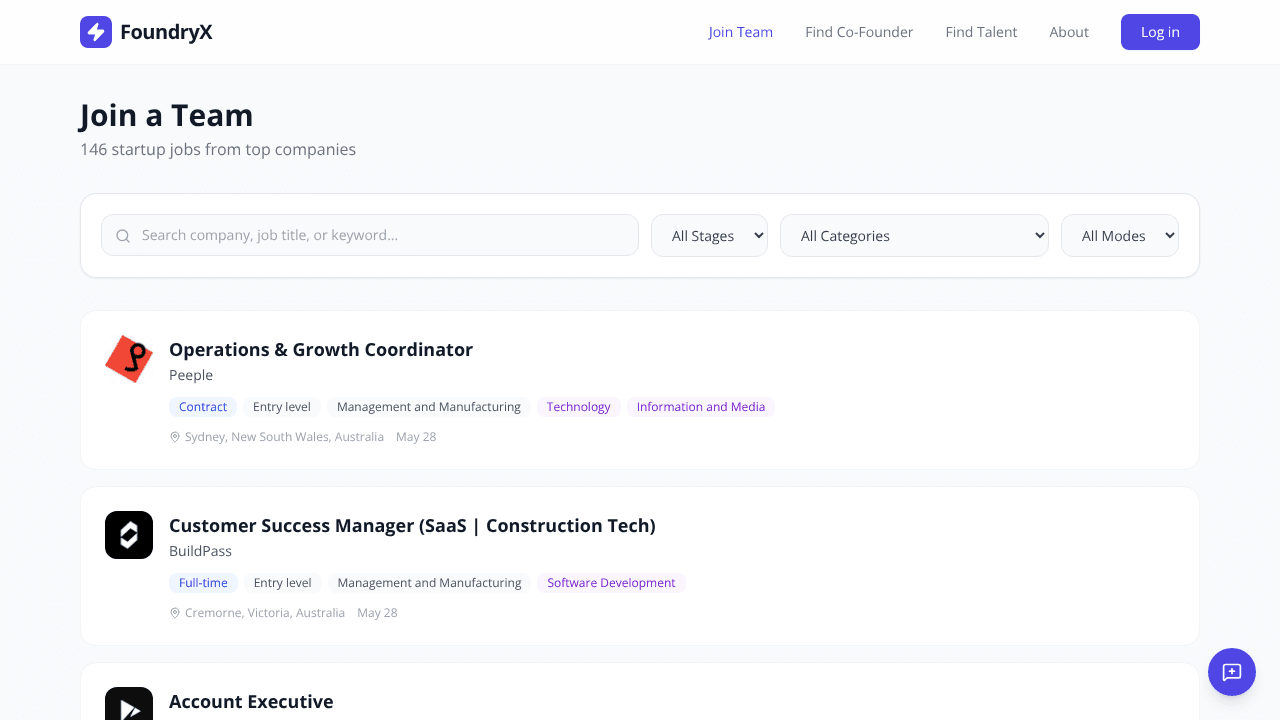Open the Account Executive job title
Viewport: 1280px width, 720px height.
[251, 701]
